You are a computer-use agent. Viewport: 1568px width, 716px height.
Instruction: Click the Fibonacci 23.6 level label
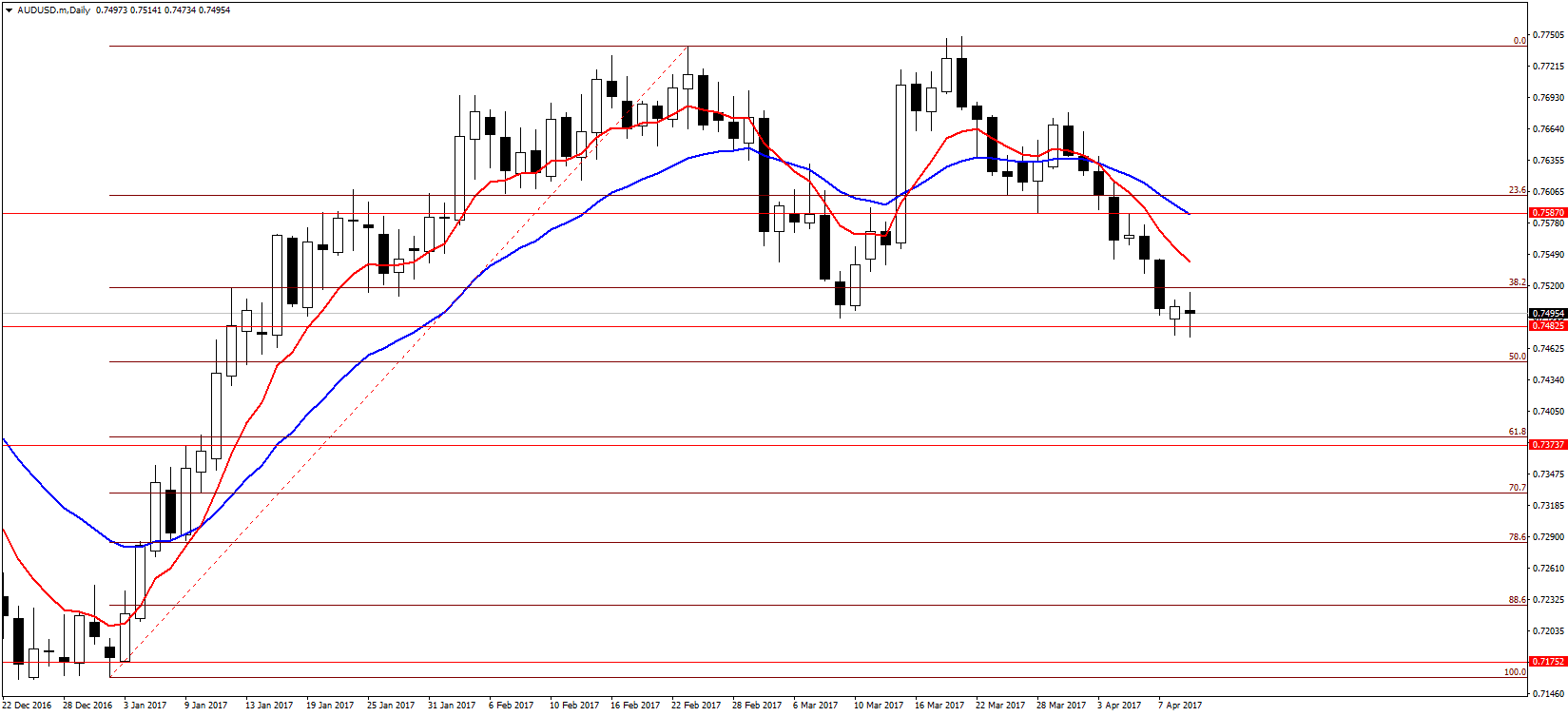click(x=1518, y=190)
